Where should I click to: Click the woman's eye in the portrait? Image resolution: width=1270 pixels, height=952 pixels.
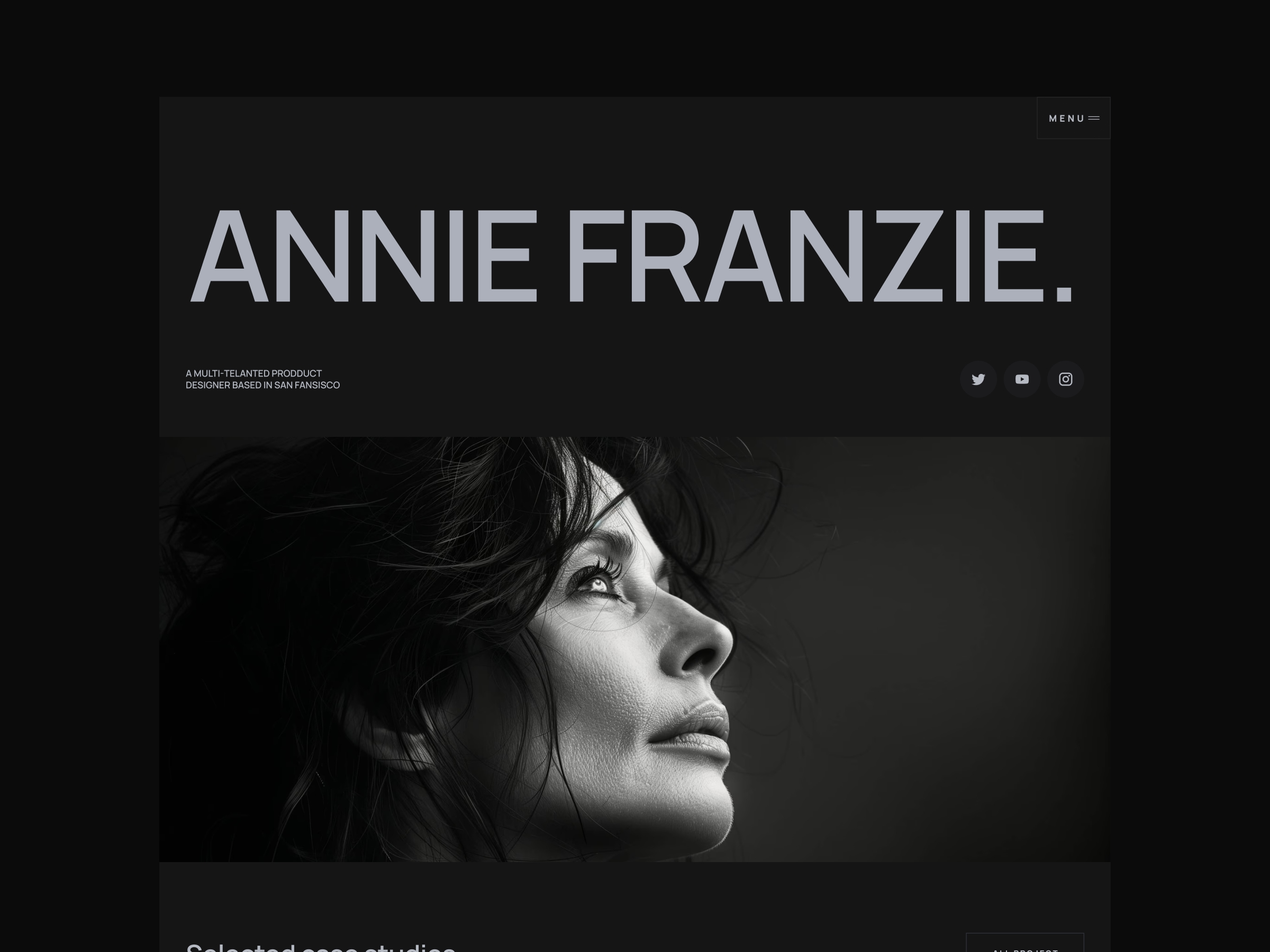[x=597, y=583]
